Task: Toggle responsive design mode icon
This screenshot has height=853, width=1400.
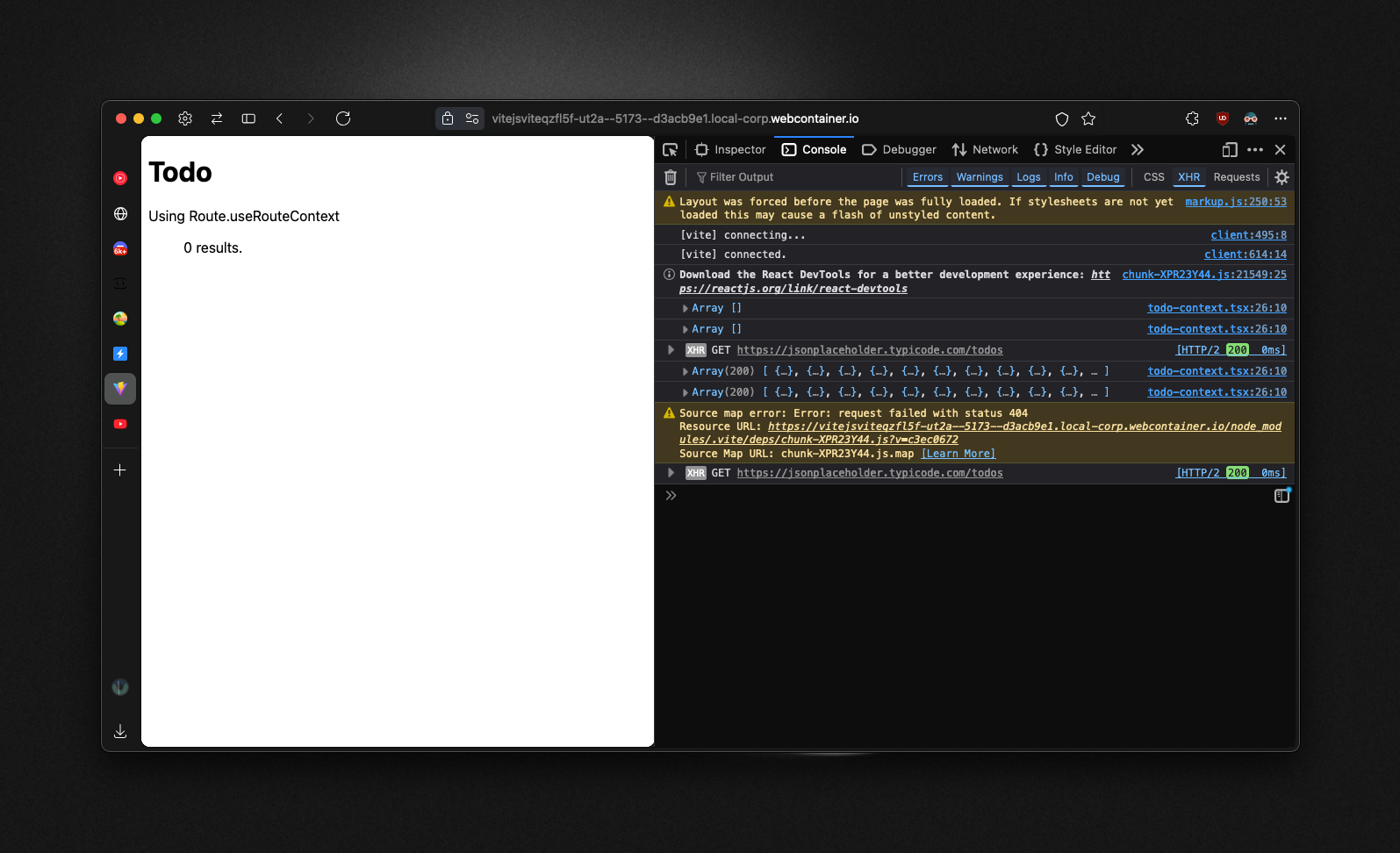Action: point(1230,150)
